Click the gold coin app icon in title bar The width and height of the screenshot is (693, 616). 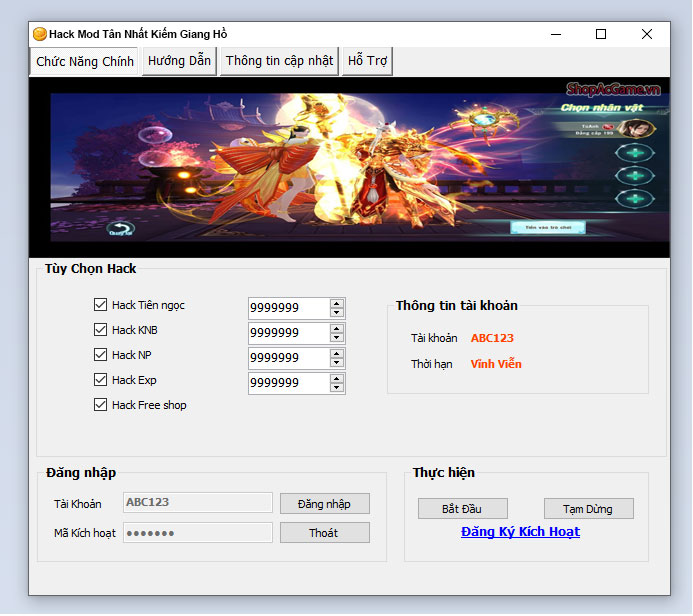pyautogui.click(x=40, y=34)
